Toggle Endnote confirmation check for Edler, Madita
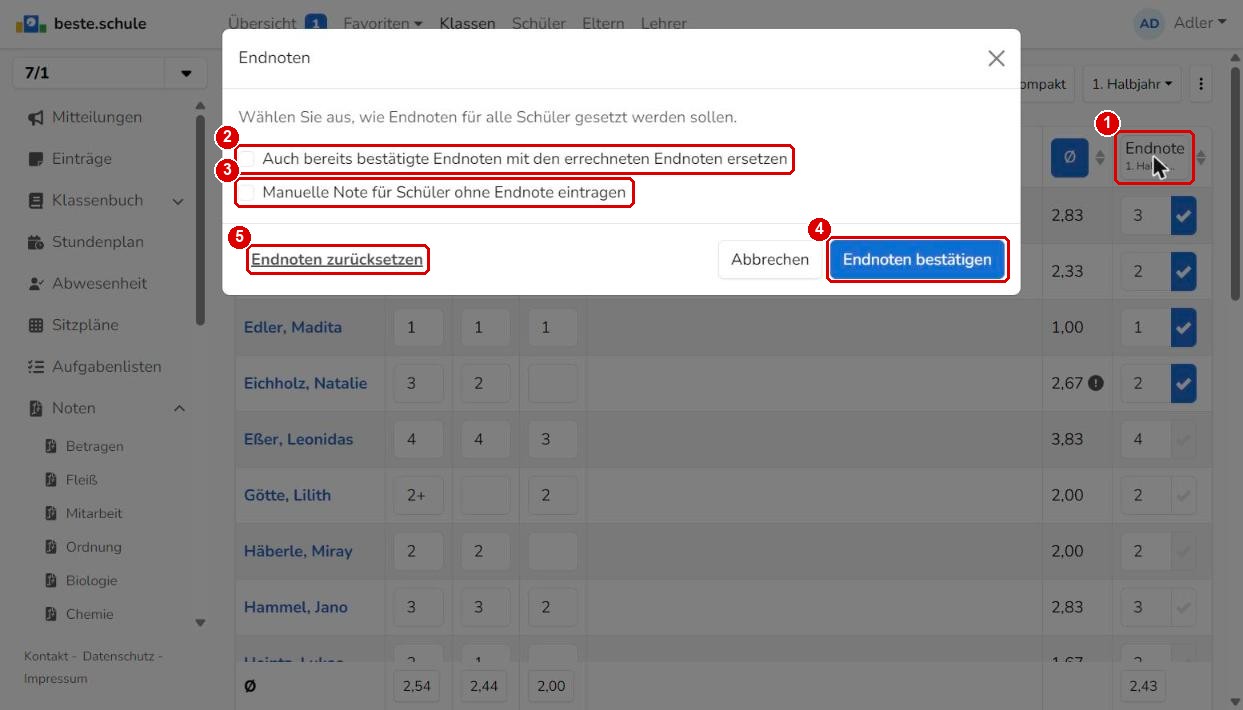This screenshot has height=710, width=1243. point(1183,327)
